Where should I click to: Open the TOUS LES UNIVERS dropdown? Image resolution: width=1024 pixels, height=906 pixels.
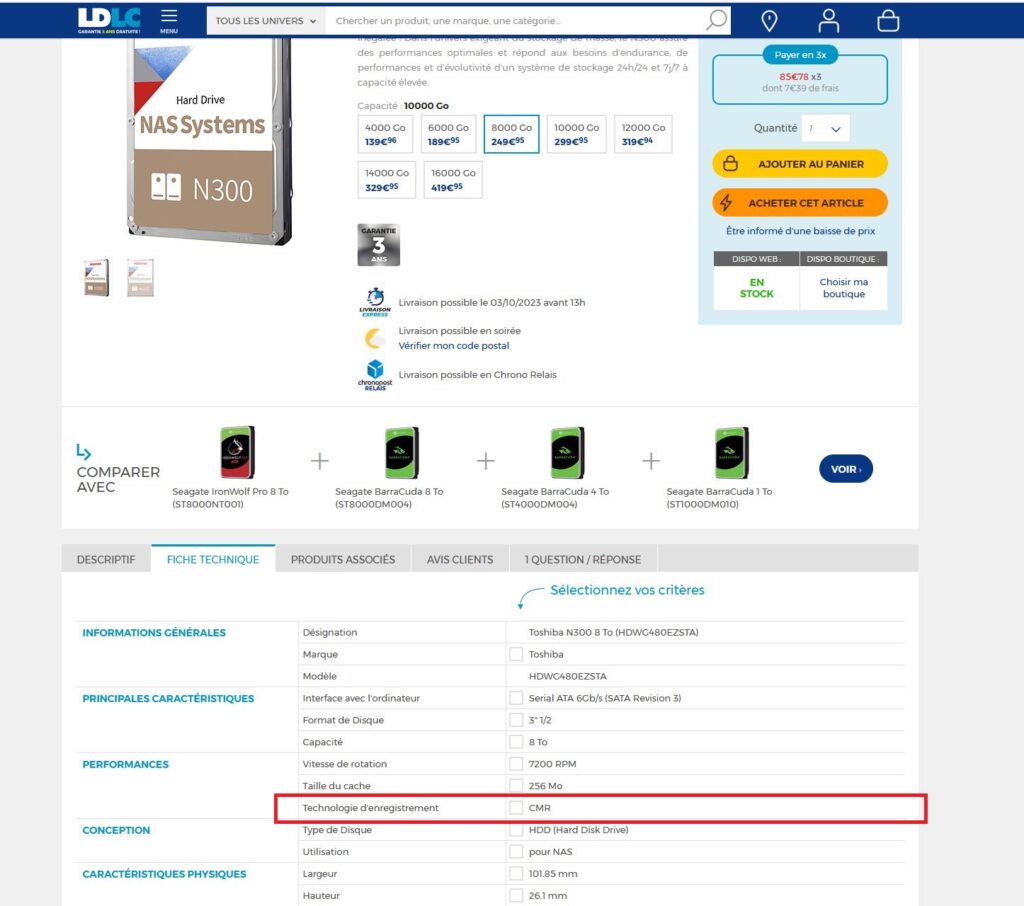tap(266, 21)
